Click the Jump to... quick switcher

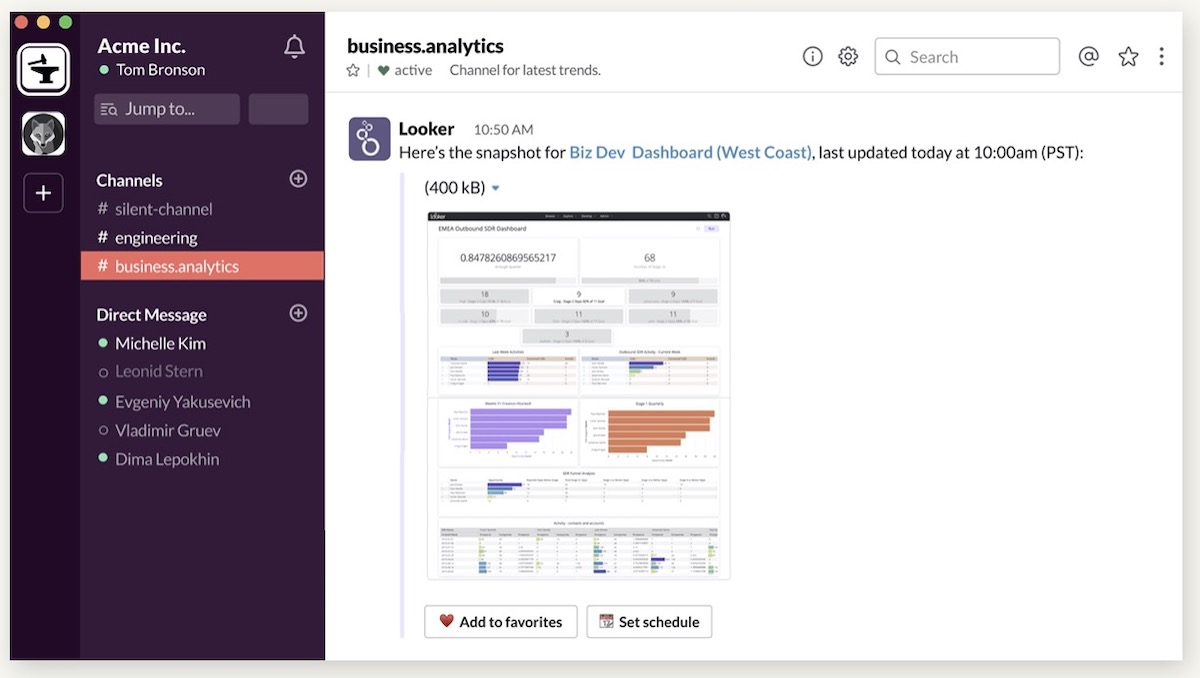[x=167, y=109]
